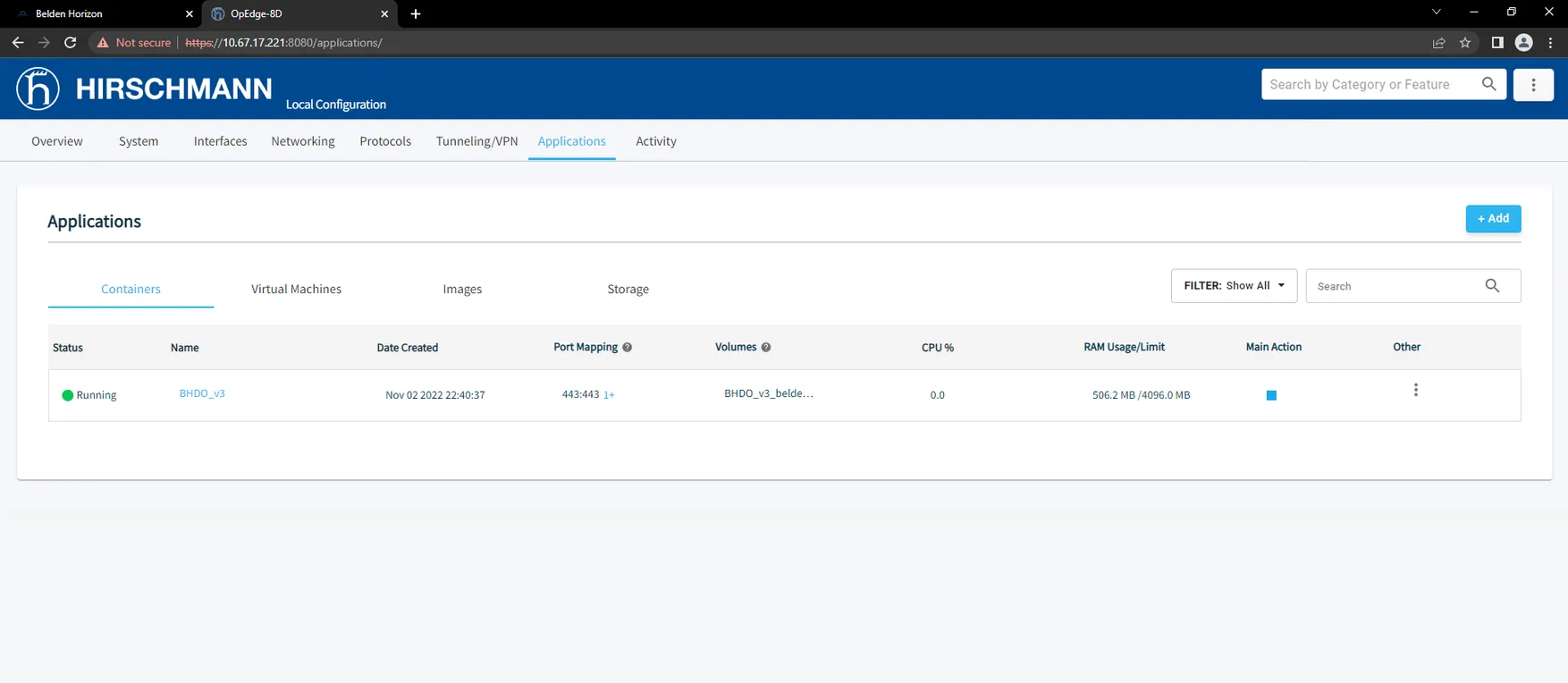Open the Protocols tab
The height and width of the screenshot is (683, 1568).
tap(385, 141)
